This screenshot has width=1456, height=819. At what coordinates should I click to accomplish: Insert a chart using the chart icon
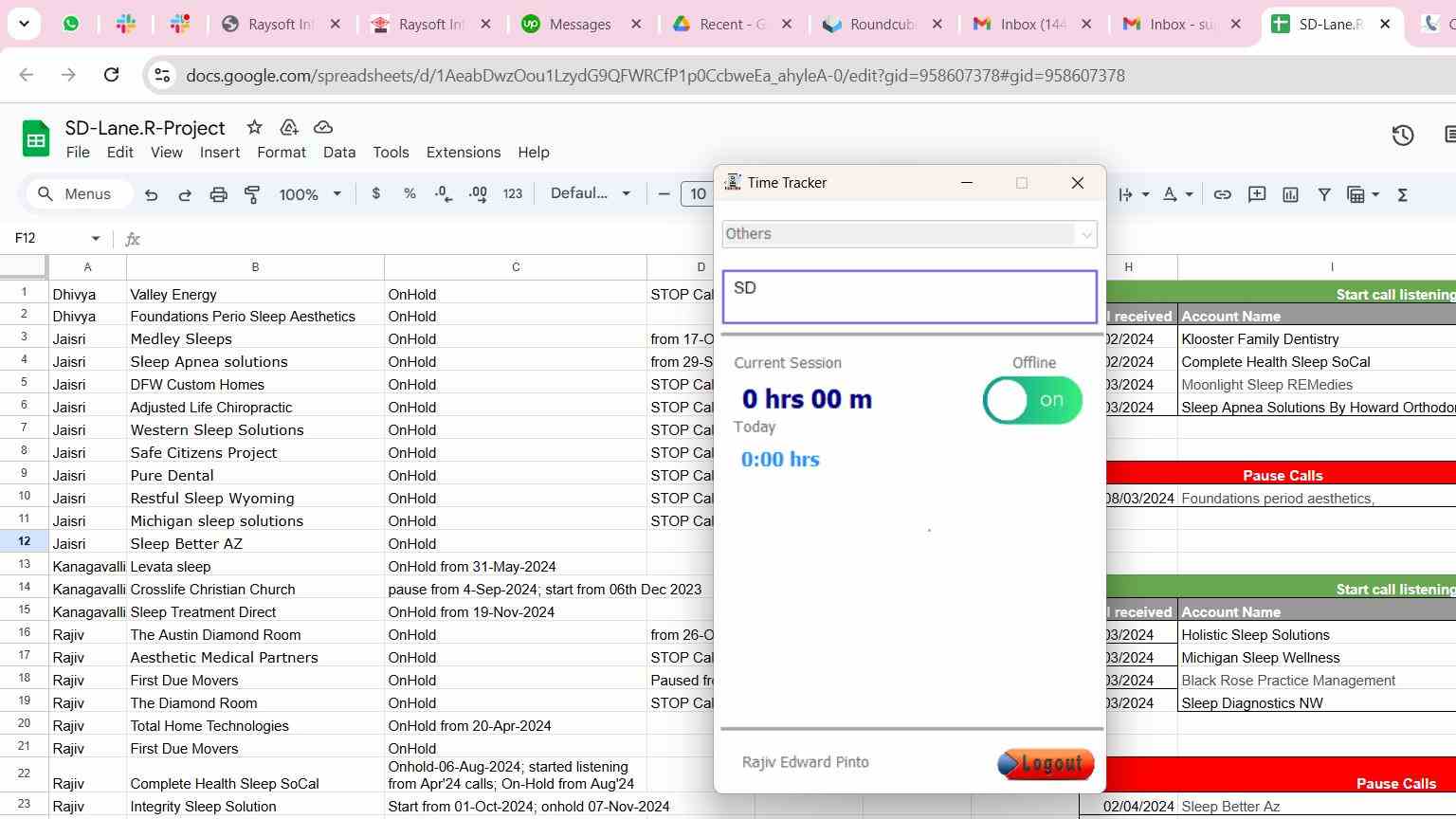click(x=1291, y=194)
